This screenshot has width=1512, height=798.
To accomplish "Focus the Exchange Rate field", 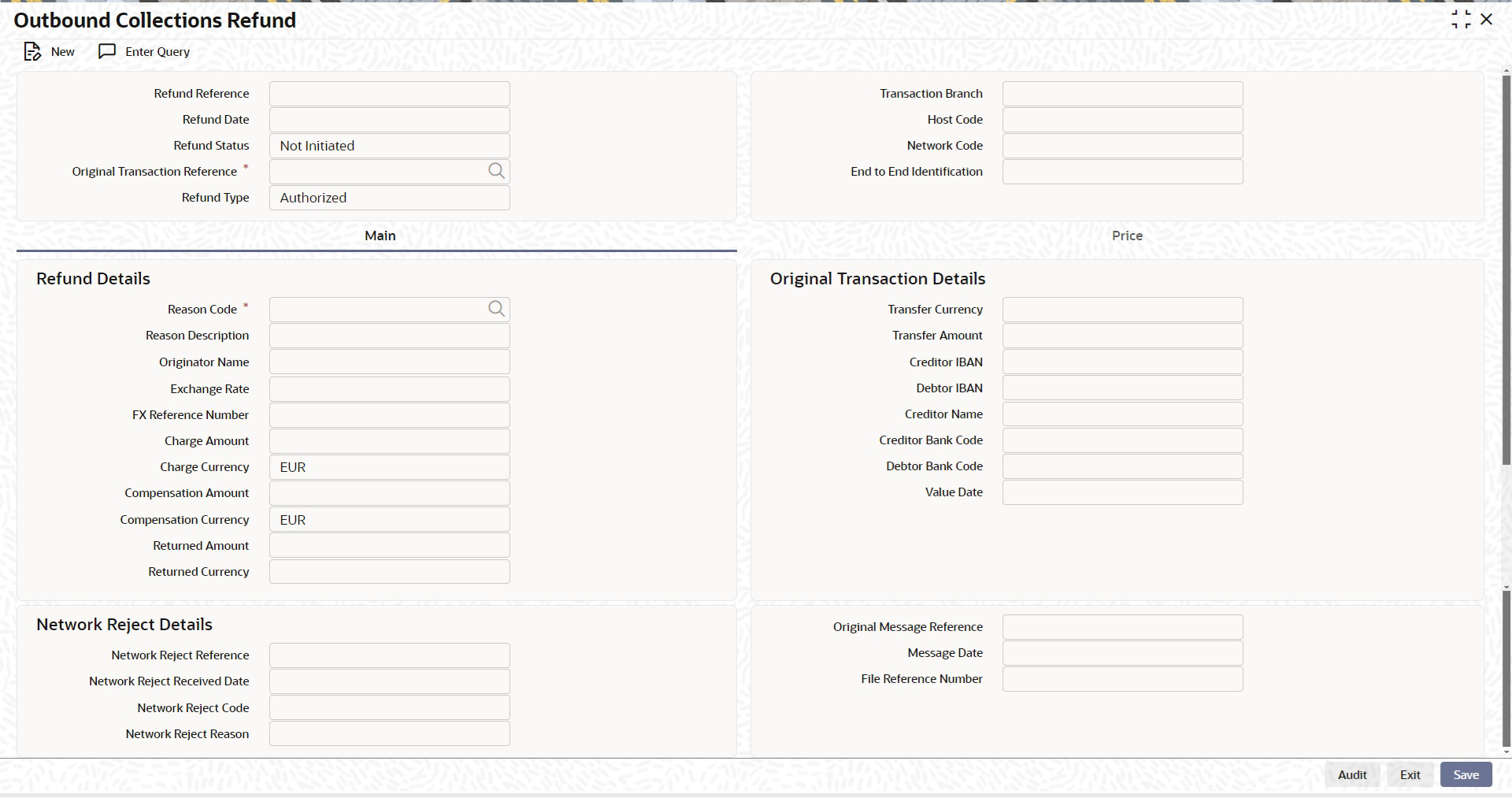I will click(390, 389).
